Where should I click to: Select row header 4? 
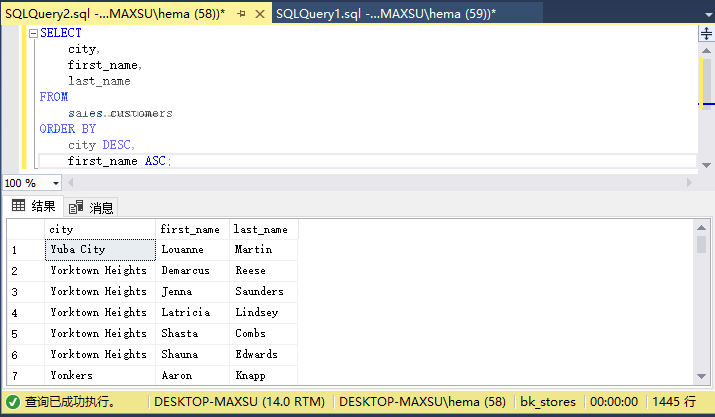point(26,313)
